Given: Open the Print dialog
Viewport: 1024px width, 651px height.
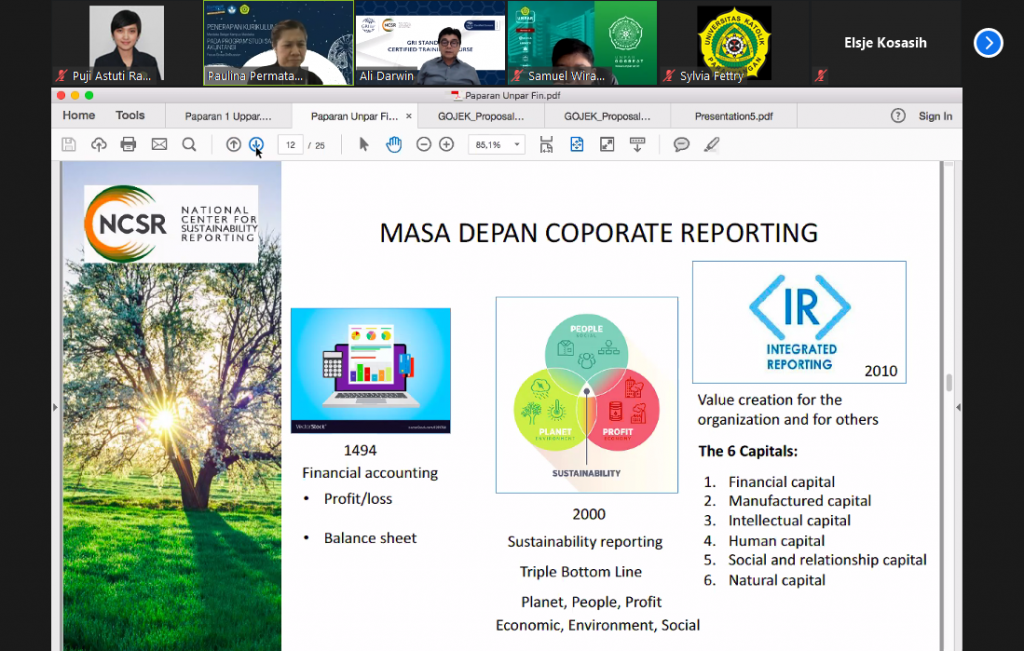Looking at the screenshot, I should [126, 144].
